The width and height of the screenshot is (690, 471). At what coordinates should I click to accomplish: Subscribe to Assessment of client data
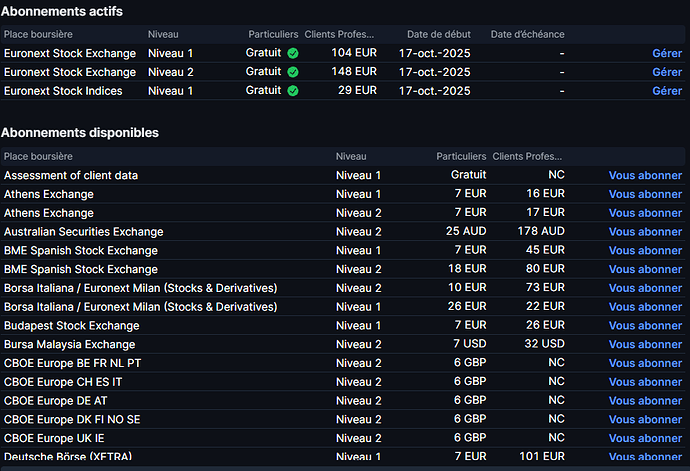[x=645, y=175]
